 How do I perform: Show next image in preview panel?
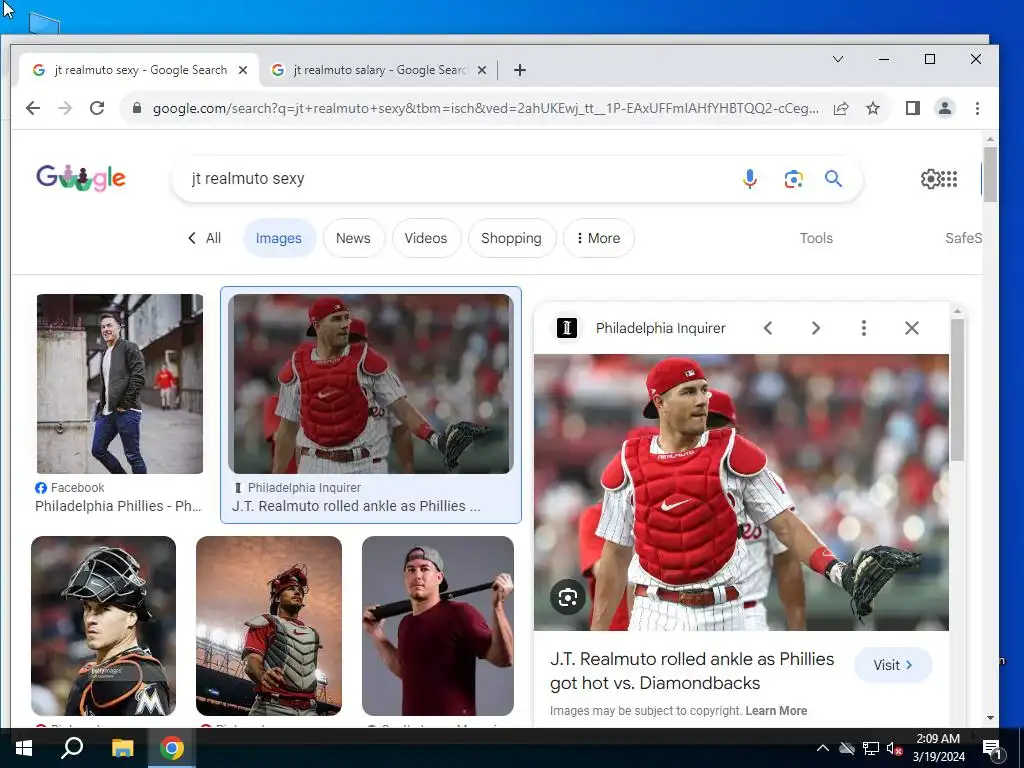[x=816, y=328]
